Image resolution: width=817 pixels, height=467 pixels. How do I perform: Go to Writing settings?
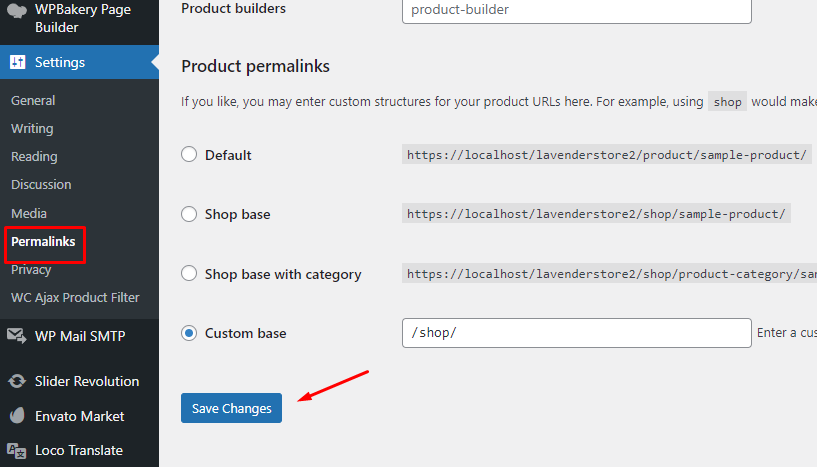pyautogui.click(x=32, y=128)
